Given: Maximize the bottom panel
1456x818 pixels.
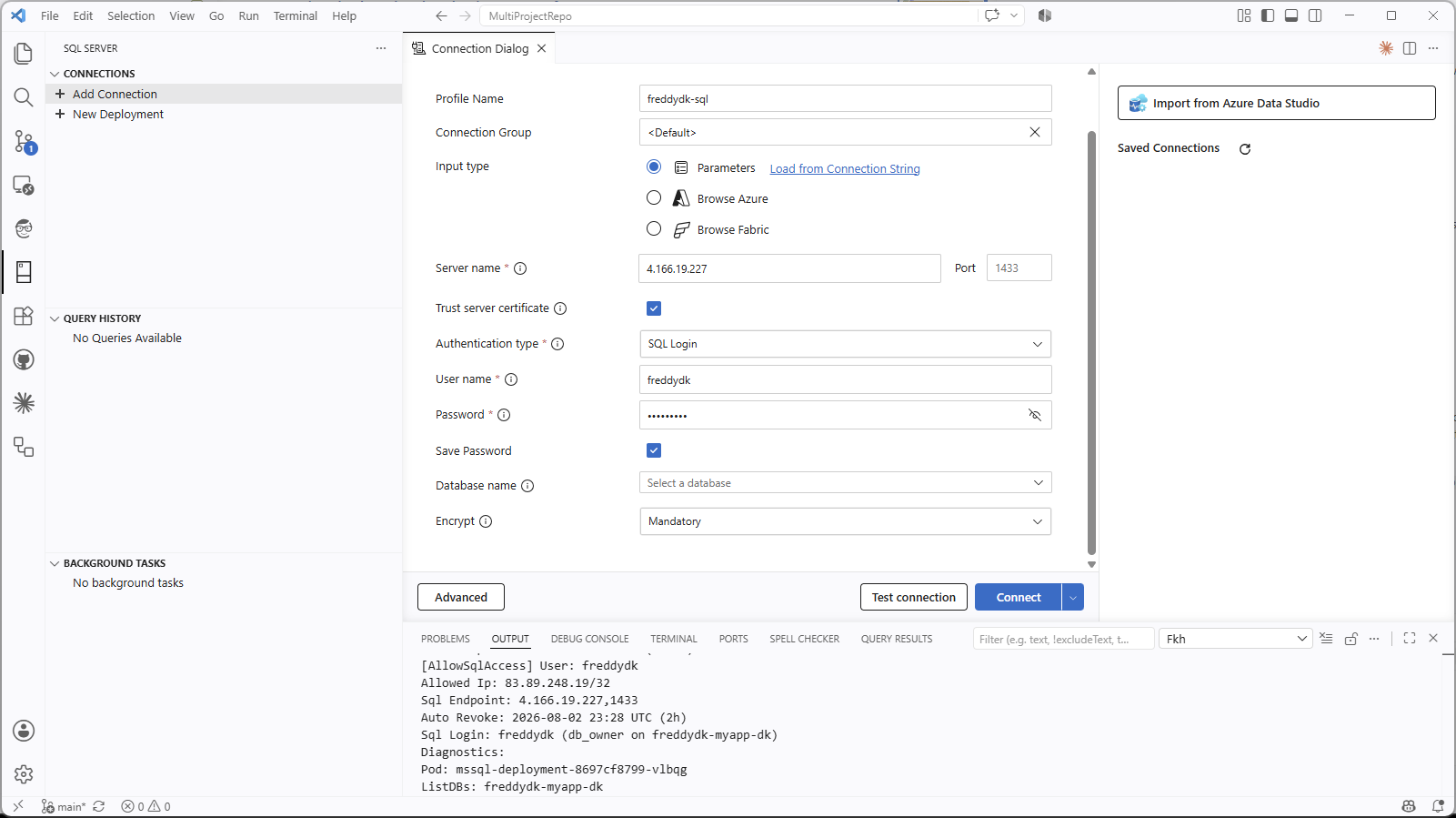Looking at the screenshot, I should tap(1410, 639).
